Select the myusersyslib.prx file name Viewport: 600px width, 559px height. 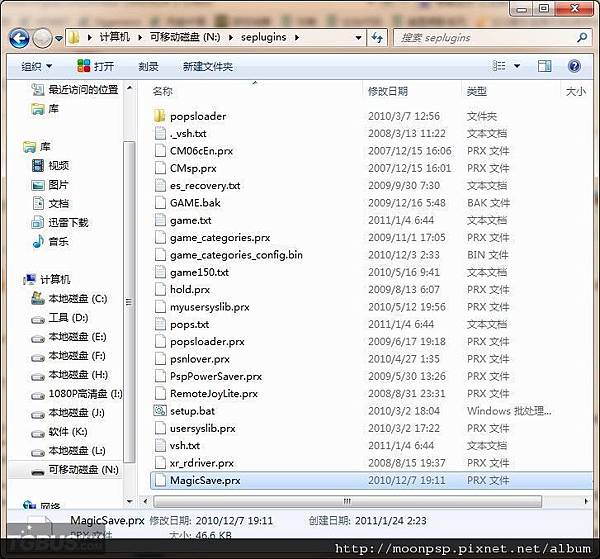point(210,307)
